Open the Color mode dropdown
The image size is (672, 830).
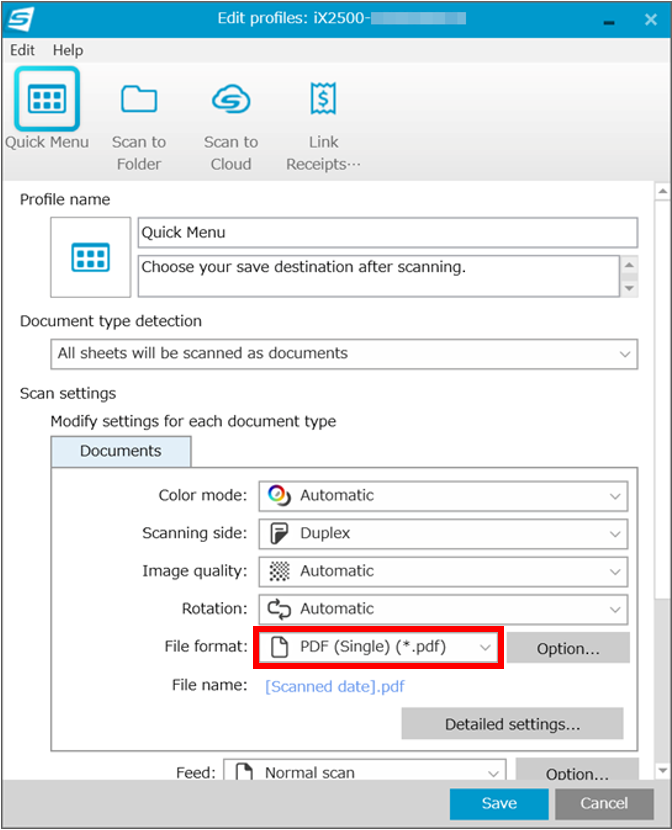point(443,496)
